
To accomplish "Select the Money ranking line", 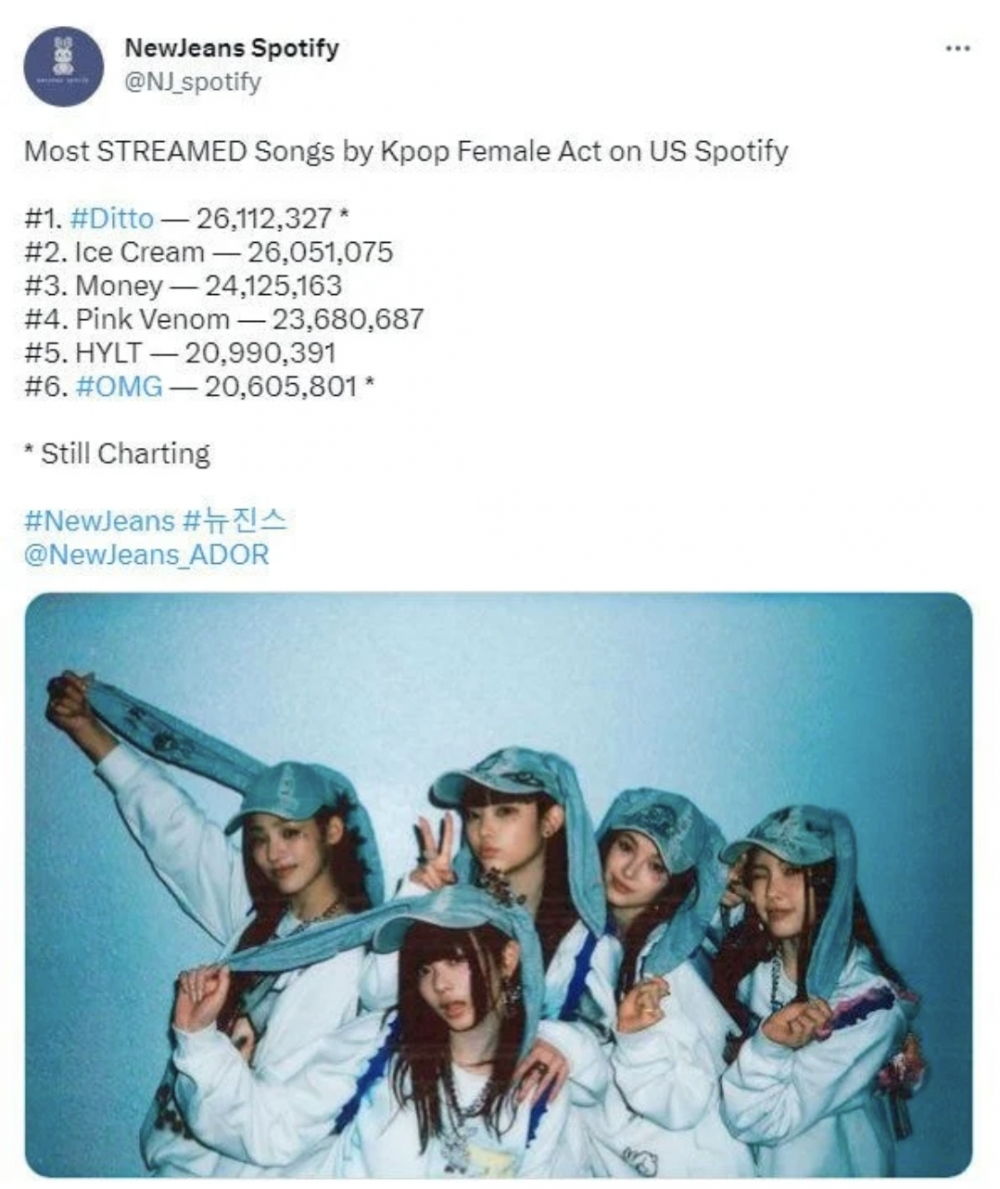I will pos(183,285).
